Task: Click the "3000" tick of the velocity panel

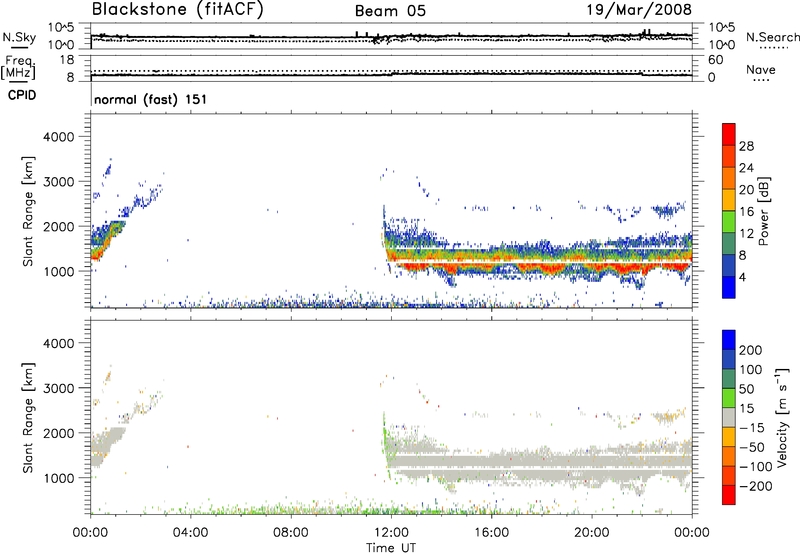Action: coord(59,388)
